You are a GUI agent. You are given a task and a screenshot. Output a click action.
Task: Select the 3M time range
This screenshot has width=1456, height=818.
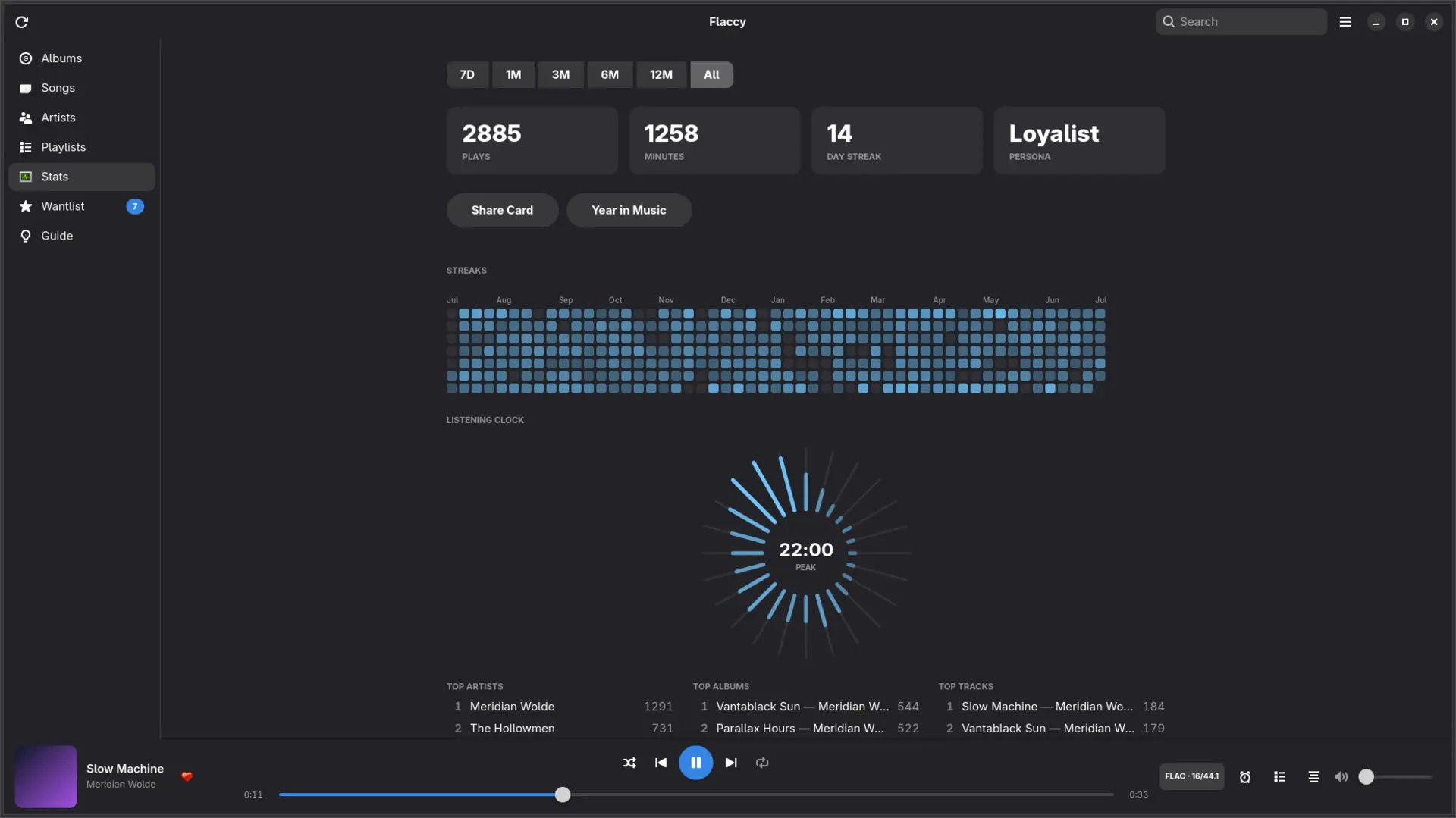pyautogui.click(x=560, y=74)
